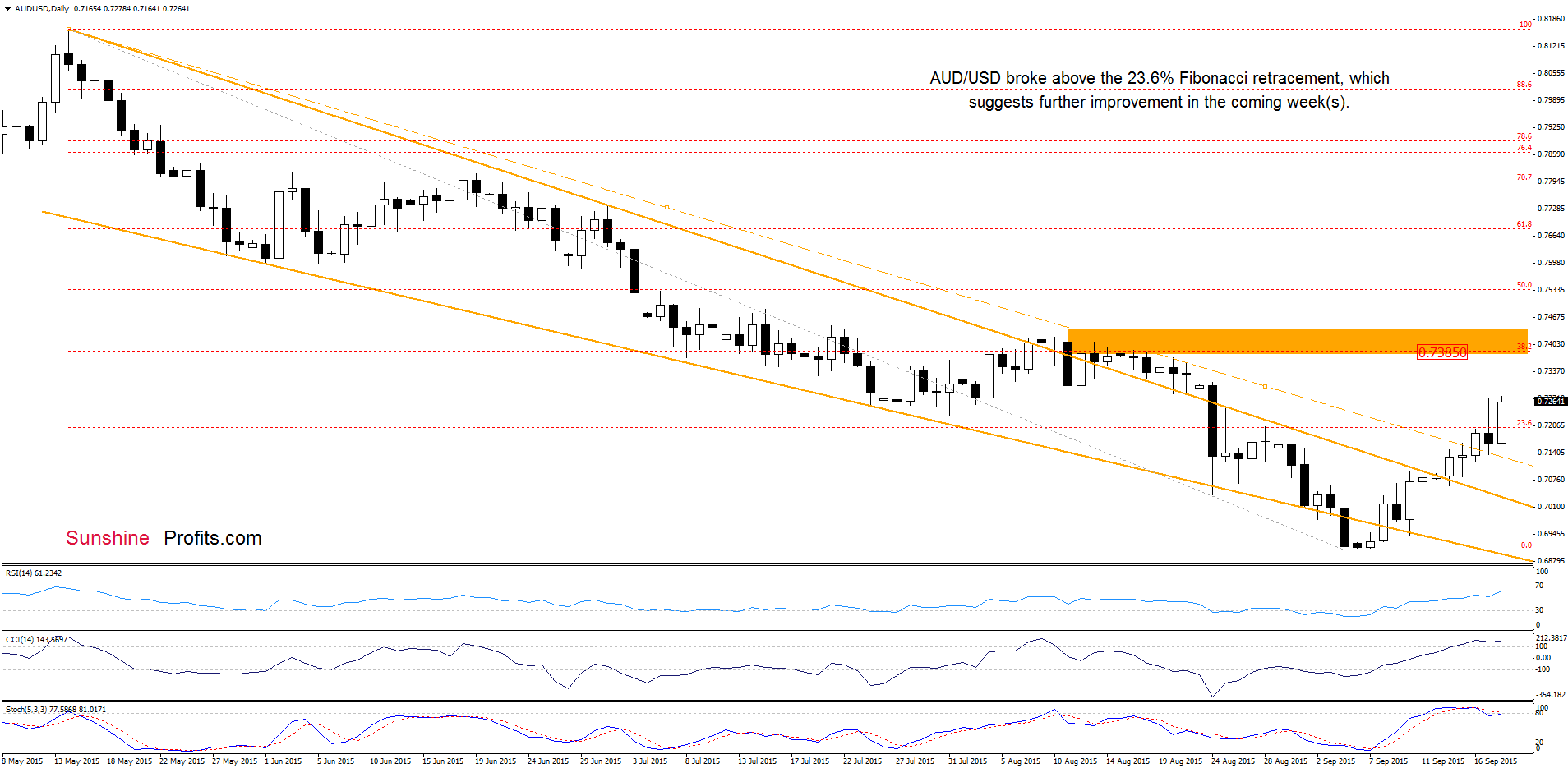
Task: Click the RSI axis level 70
Action: pyautogui.click(x=1539, y=586)
